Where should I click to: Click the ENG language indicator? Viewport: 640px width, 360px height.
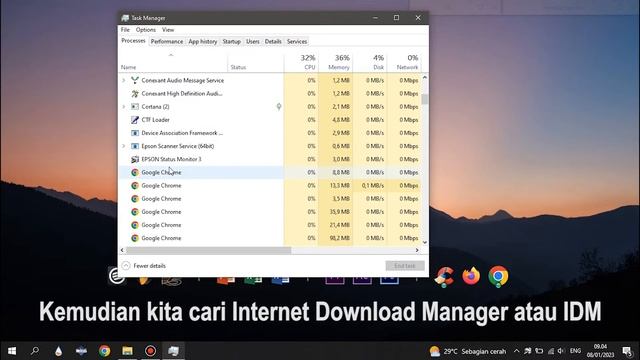click(576, 351)
